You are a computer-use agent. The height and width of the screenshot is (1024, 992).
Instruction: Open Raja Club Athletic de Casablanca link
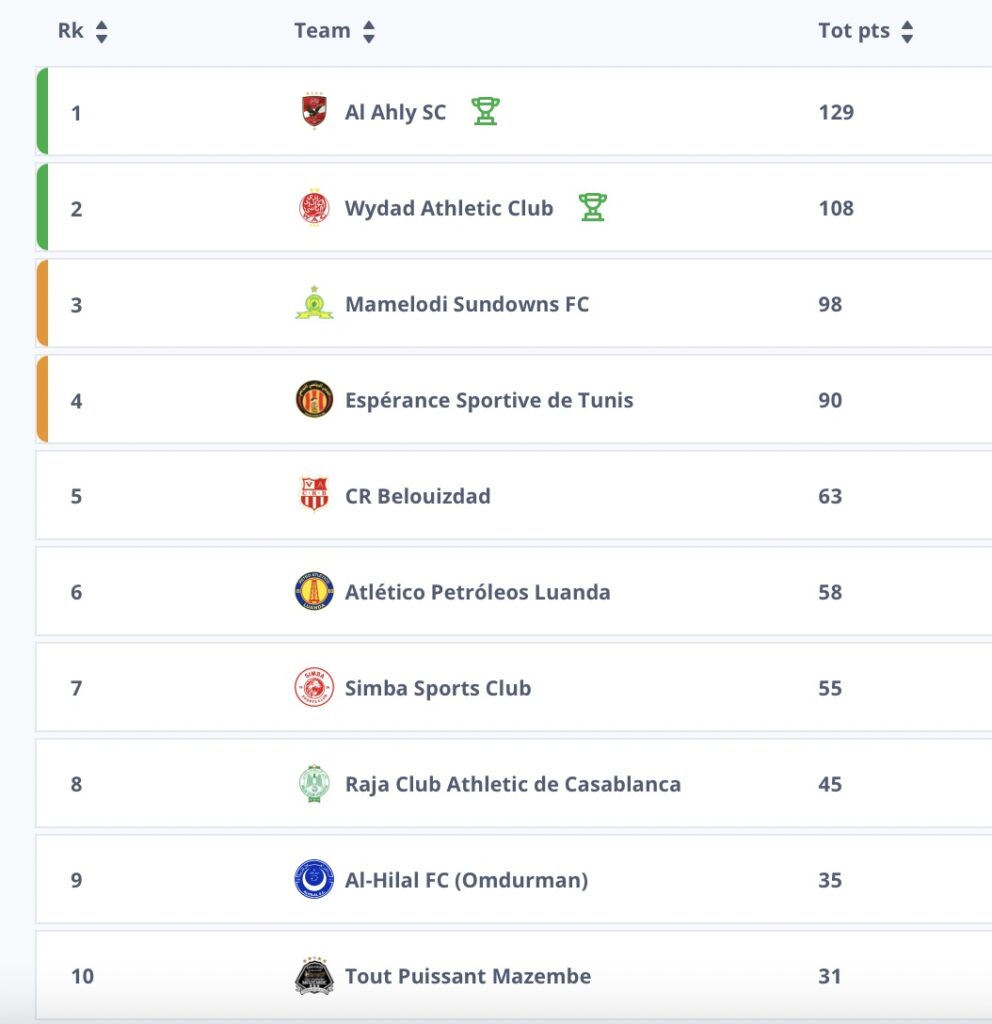(x=512, y=784)
